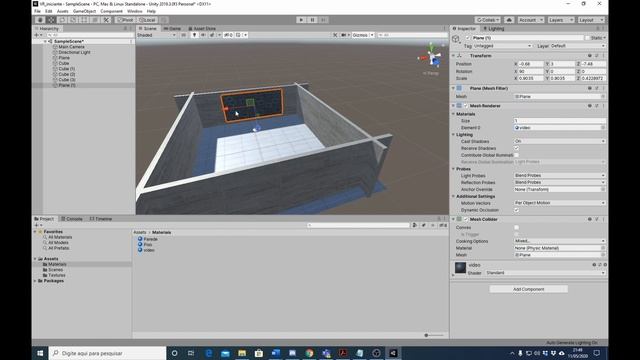Select the Scale tool in toolbar
The width and height of the screenshot is (640, 360).
coord(73,20)
